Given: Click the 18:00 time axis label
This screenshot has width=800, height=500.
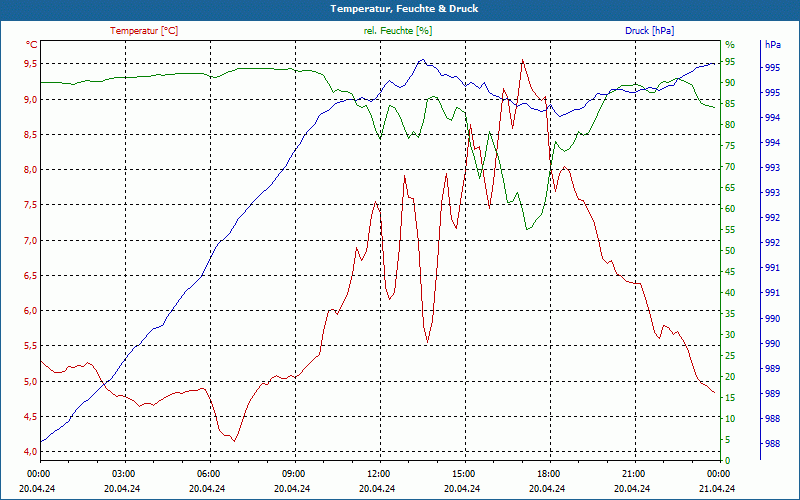Looking at the screenshot, I should coord(548,473).
